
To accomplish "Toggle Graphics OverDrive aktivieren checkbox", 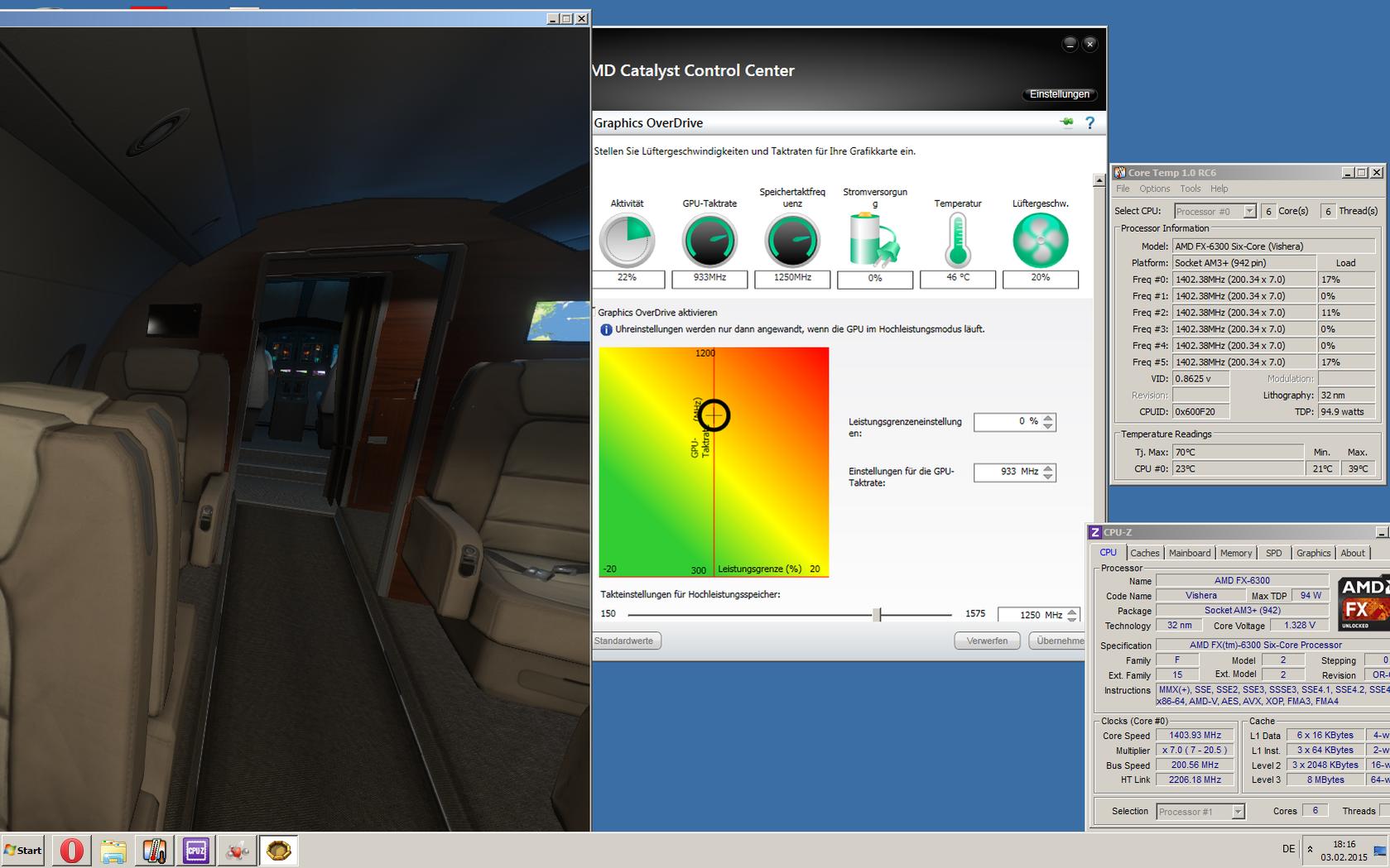I will tap(594, 312).
